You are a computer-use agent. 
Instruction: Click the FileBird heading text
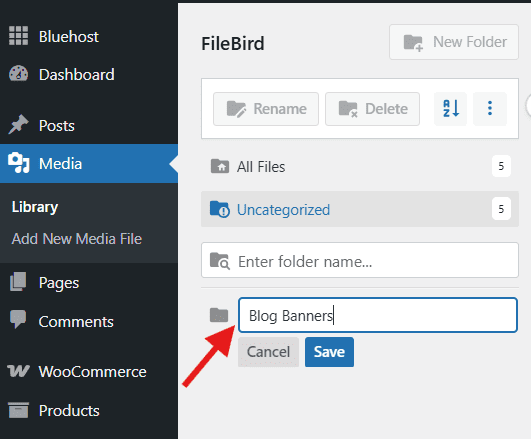[x=233, y=44]
